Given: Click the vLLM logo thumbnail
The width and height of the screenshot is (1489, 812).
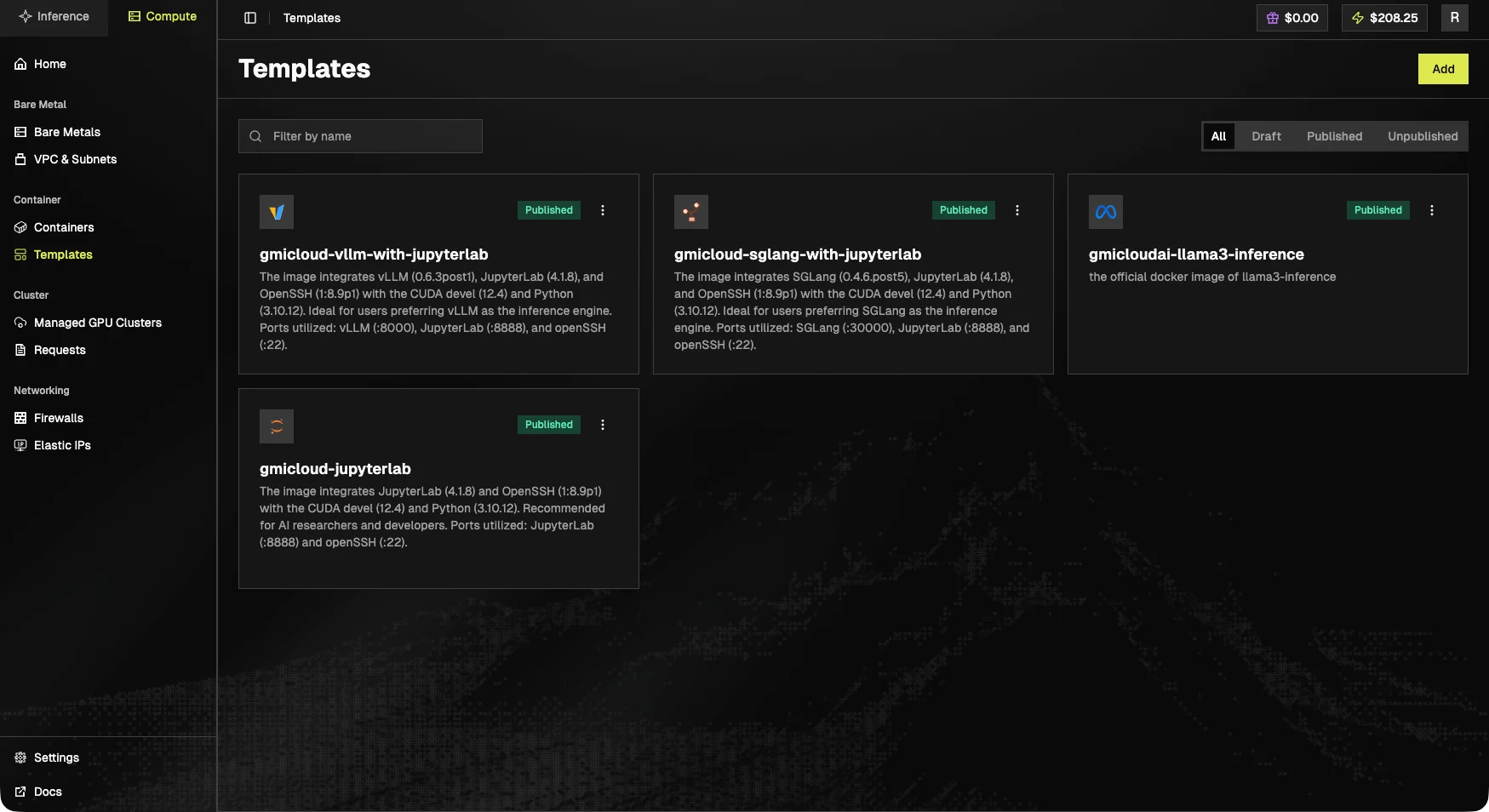Looking at the screenshot, I should click(x=277, y=212).
